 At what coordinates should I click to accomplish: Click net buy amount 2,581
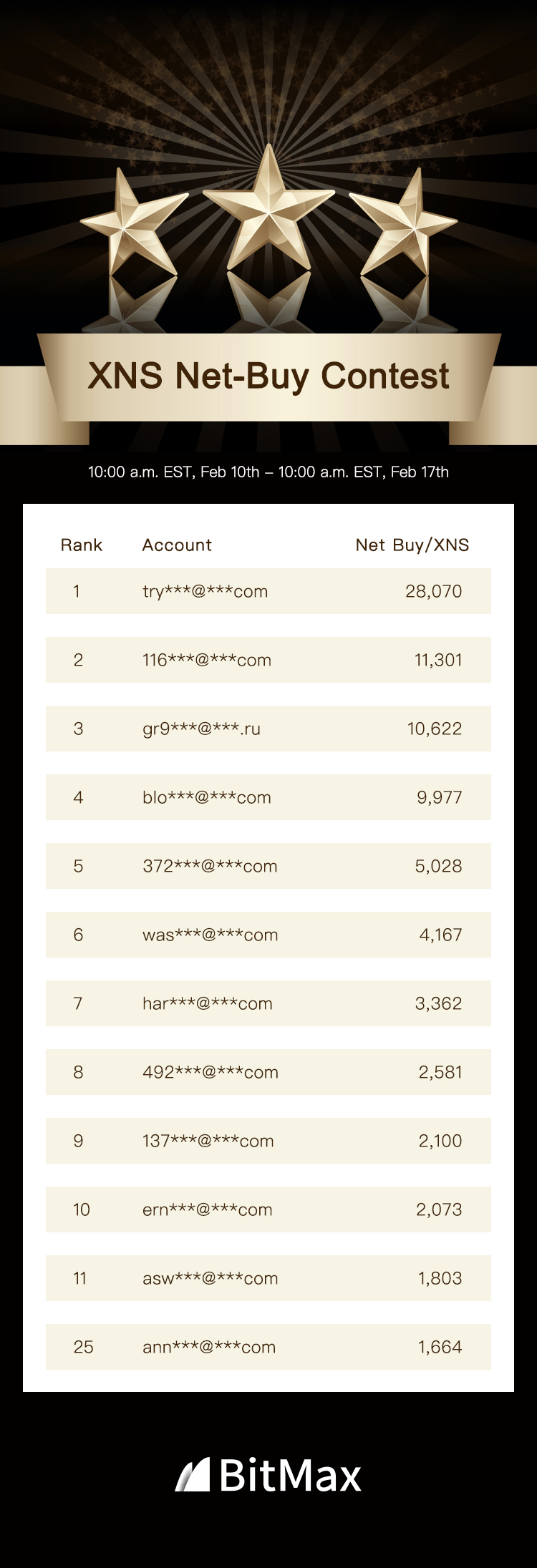(440, 1073)
